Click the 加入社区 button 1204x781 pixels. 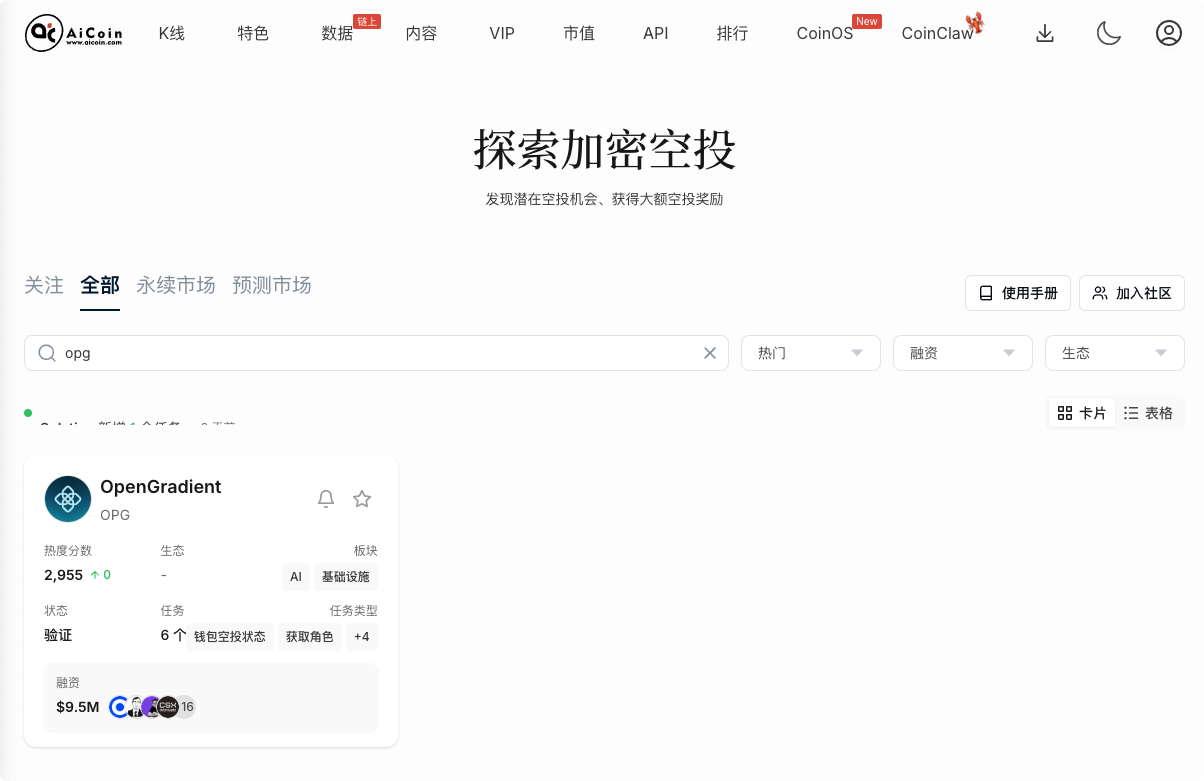[1131, 292]
